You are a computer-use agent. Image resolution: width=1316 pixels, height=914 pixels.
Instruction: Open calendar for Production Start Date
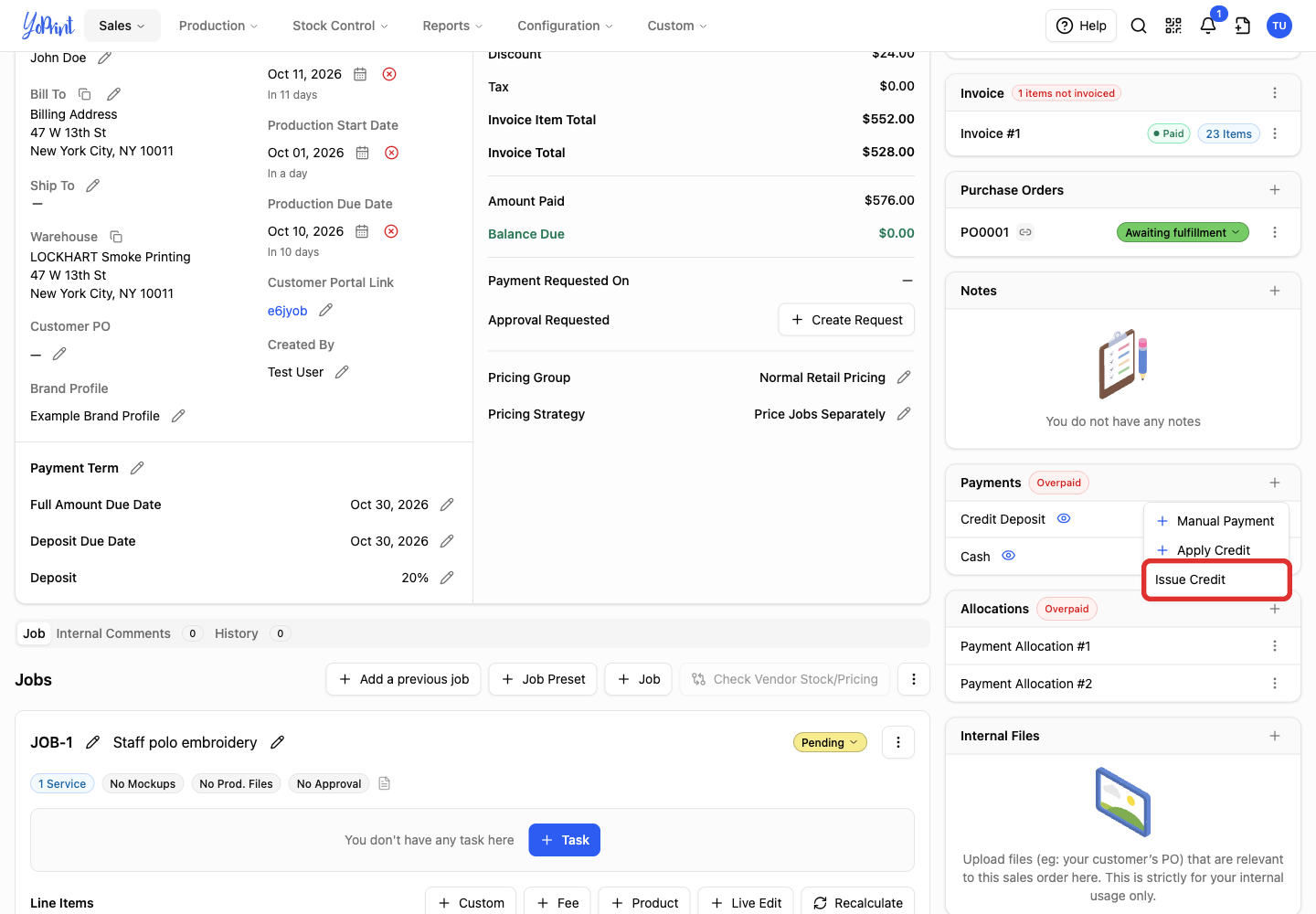362,153
